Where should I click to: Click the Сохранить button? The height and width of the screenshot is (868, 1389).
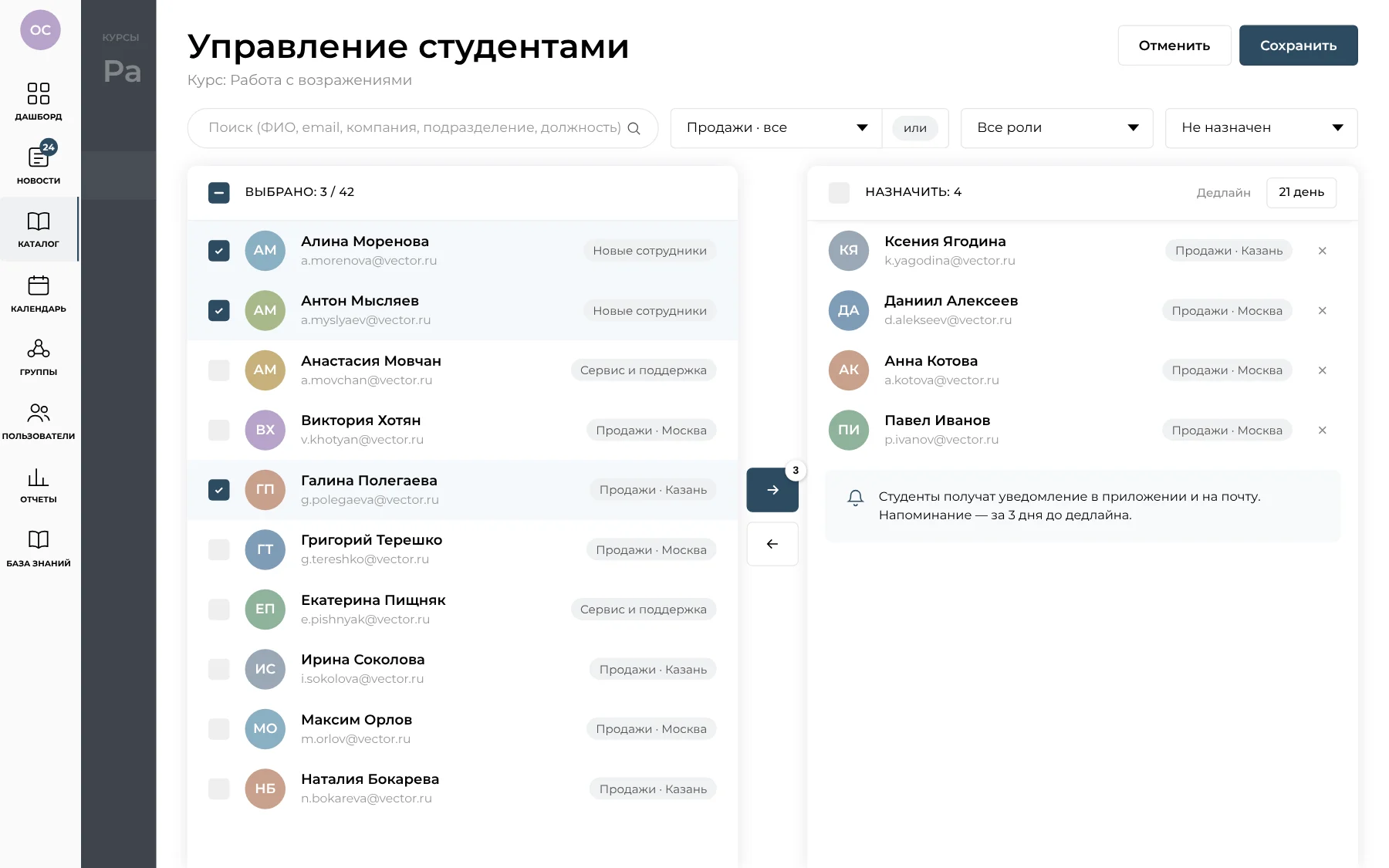click(1299, 46)
